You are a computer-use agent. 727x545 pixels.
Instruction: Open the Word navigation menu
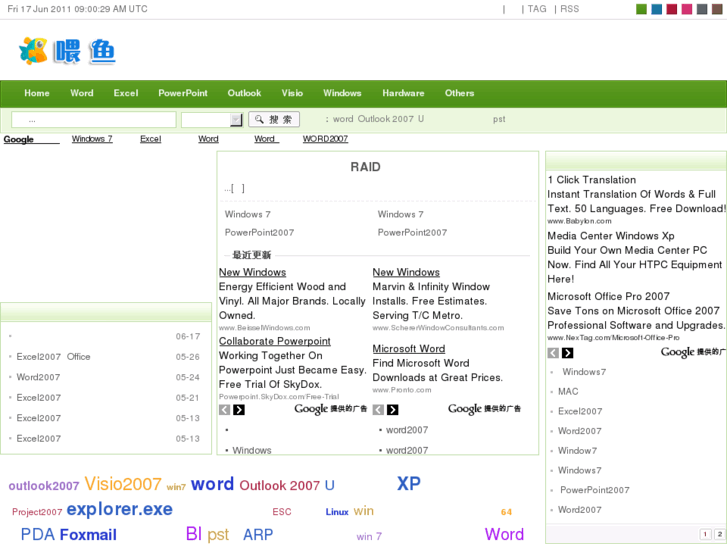pyautogui.click(x=82, y=93)
